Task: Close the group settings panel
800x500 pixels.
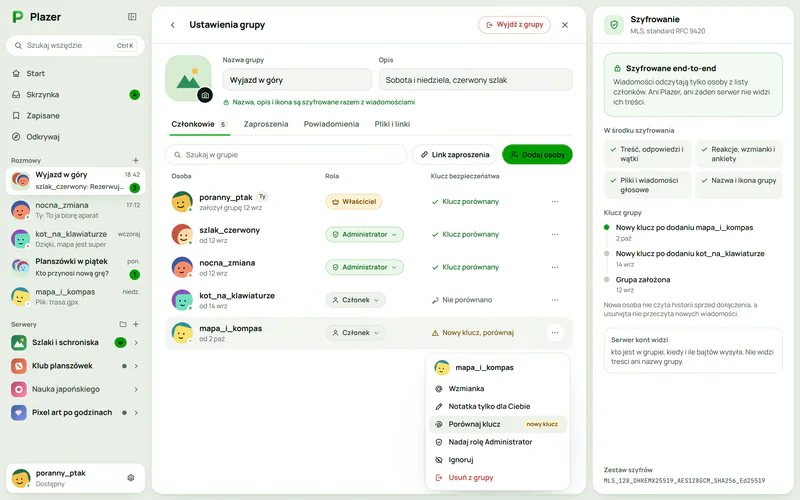Action: (x=565, y=25)
